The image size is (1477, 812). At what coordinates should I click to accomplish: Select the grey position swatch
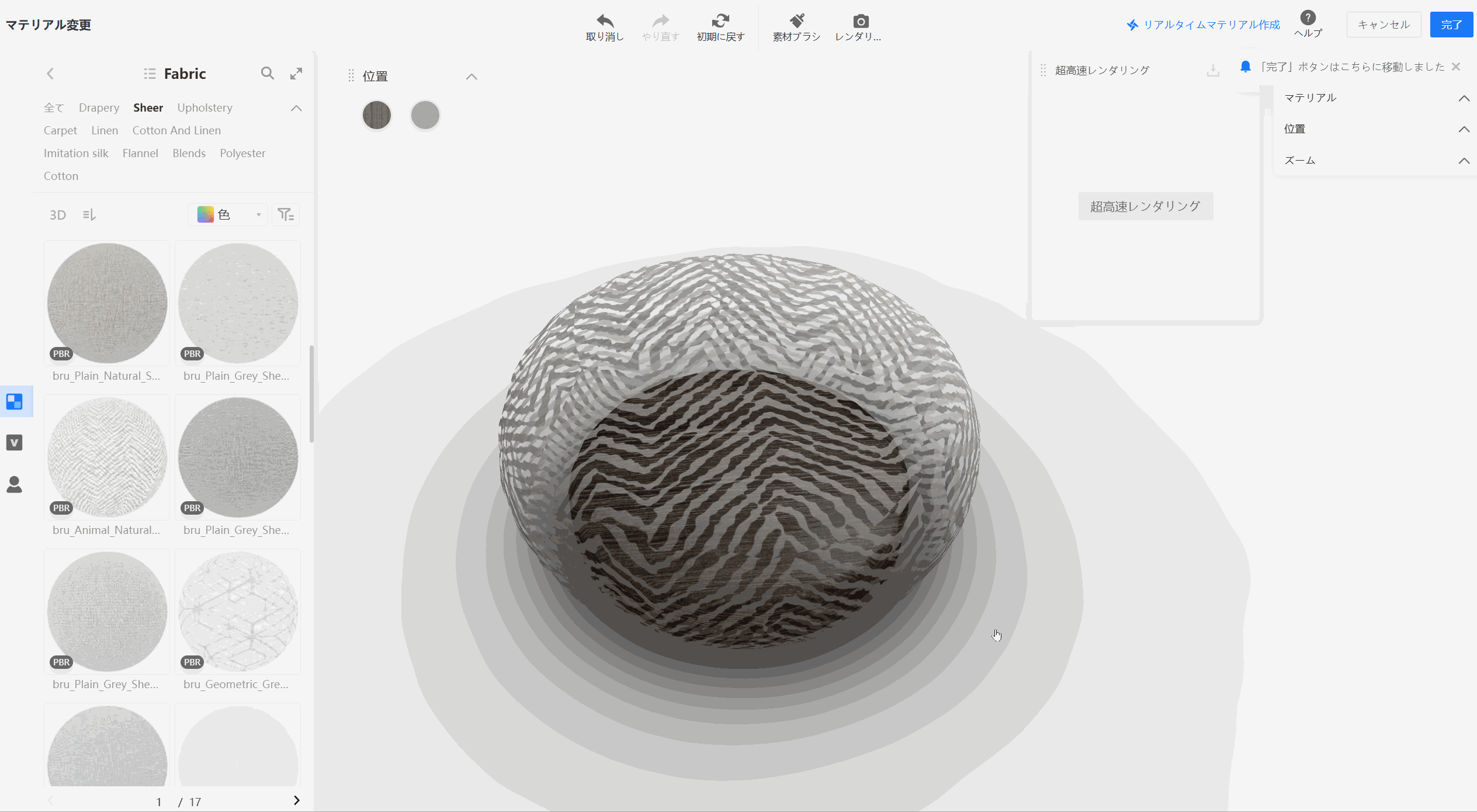pos(425,115)
